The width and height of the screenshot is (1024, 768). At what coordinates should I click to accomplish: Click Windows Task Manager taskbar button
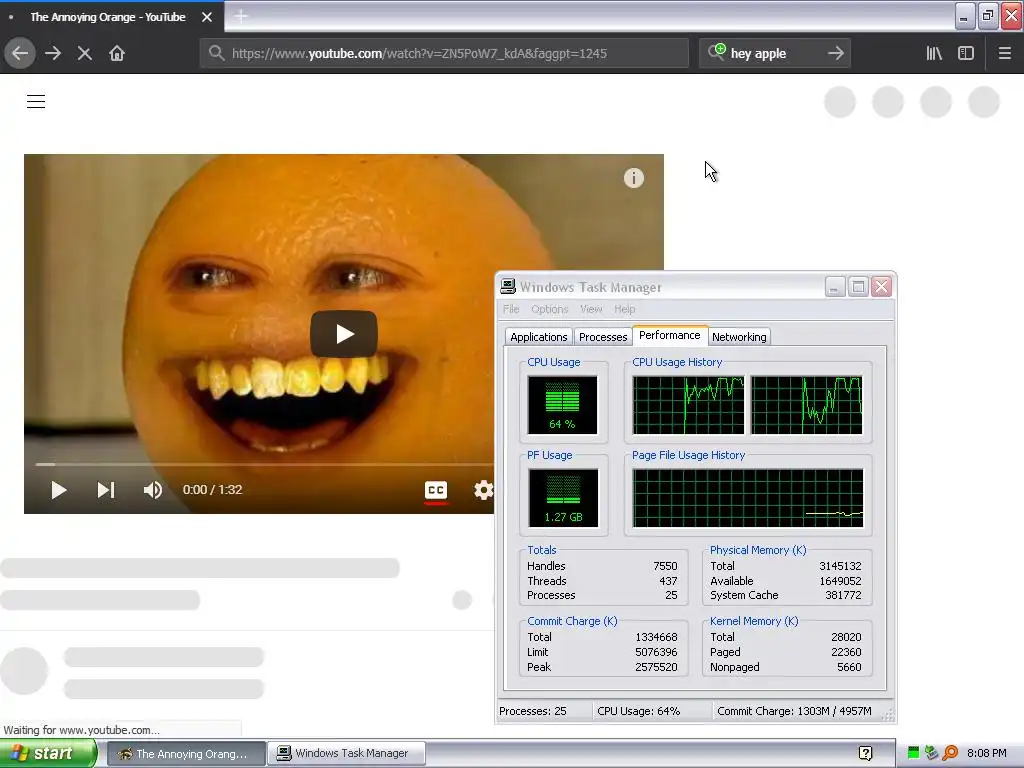click(x=347, y=754)
